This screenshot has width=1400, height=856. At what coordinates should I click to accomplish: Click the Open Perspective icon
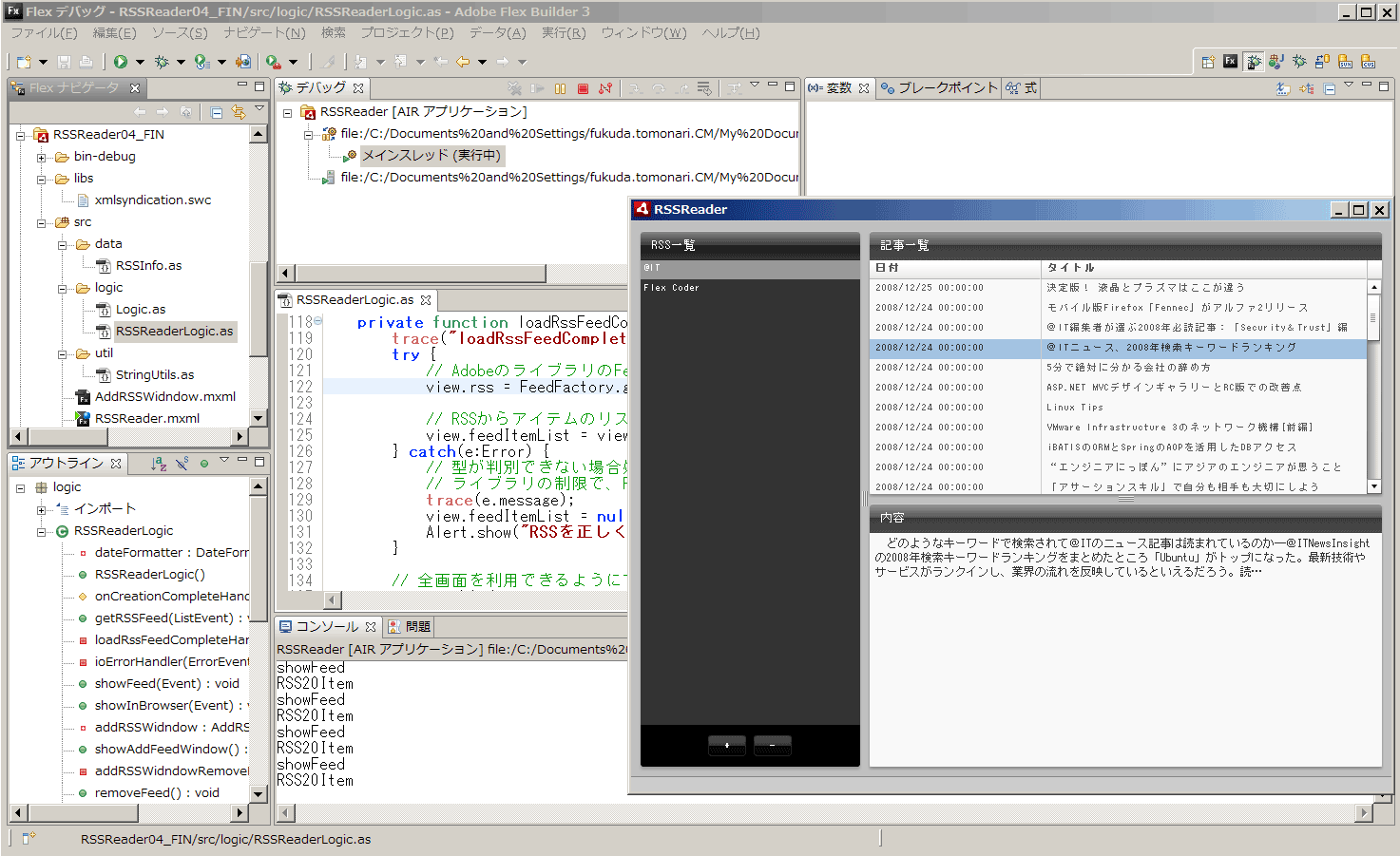click(1208, 62)
